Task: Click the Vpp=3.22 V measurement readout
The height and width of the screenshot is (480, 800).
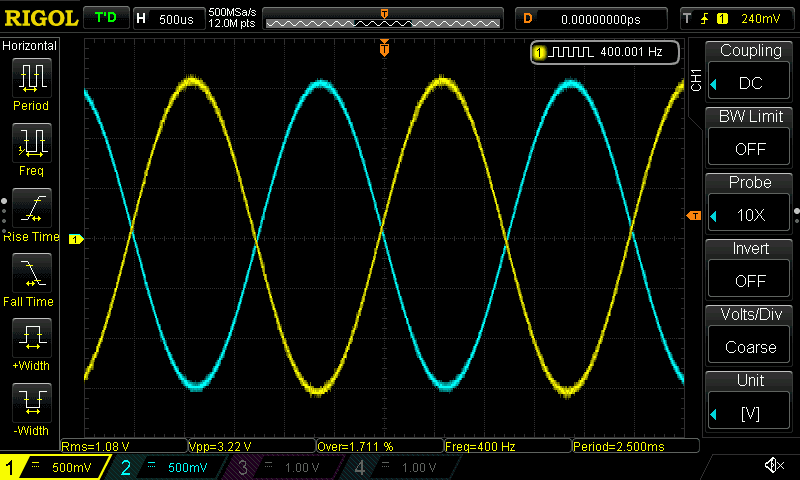Action: tap(250, 446)
